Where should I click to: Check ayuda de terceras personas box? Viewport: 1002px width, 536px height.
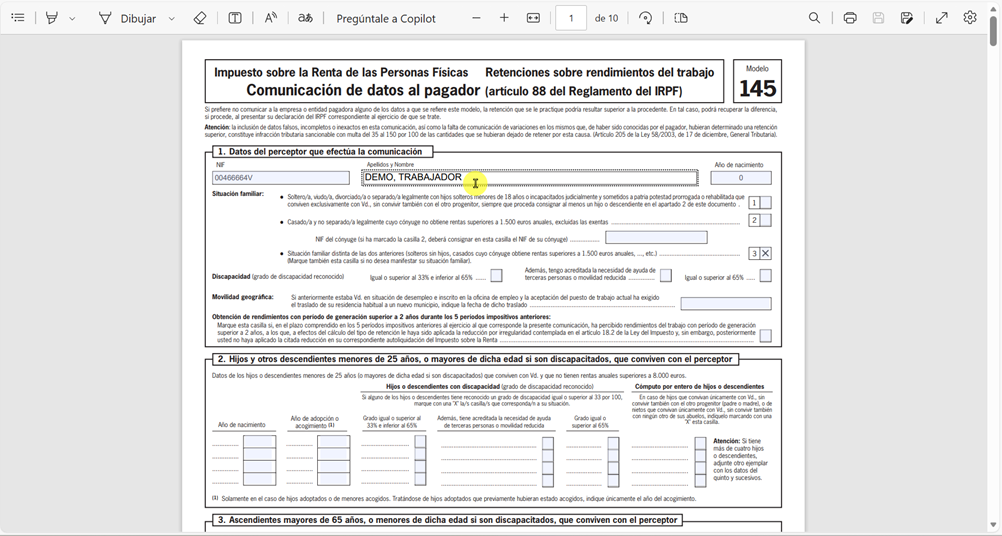click(666, 276)
